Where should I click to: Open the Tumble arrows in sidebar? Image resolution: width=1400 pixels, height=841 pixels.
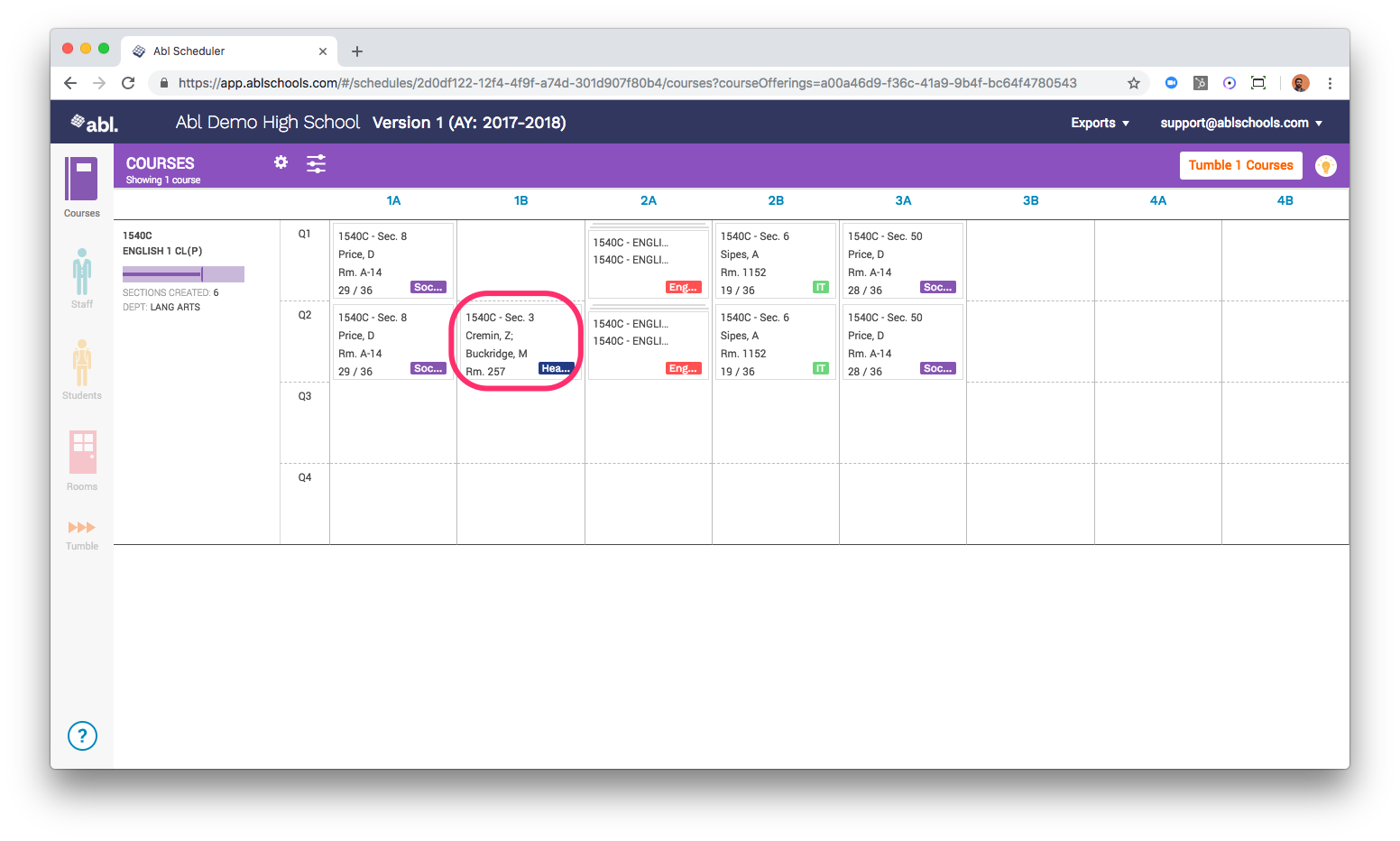click(x=82, y=528)
